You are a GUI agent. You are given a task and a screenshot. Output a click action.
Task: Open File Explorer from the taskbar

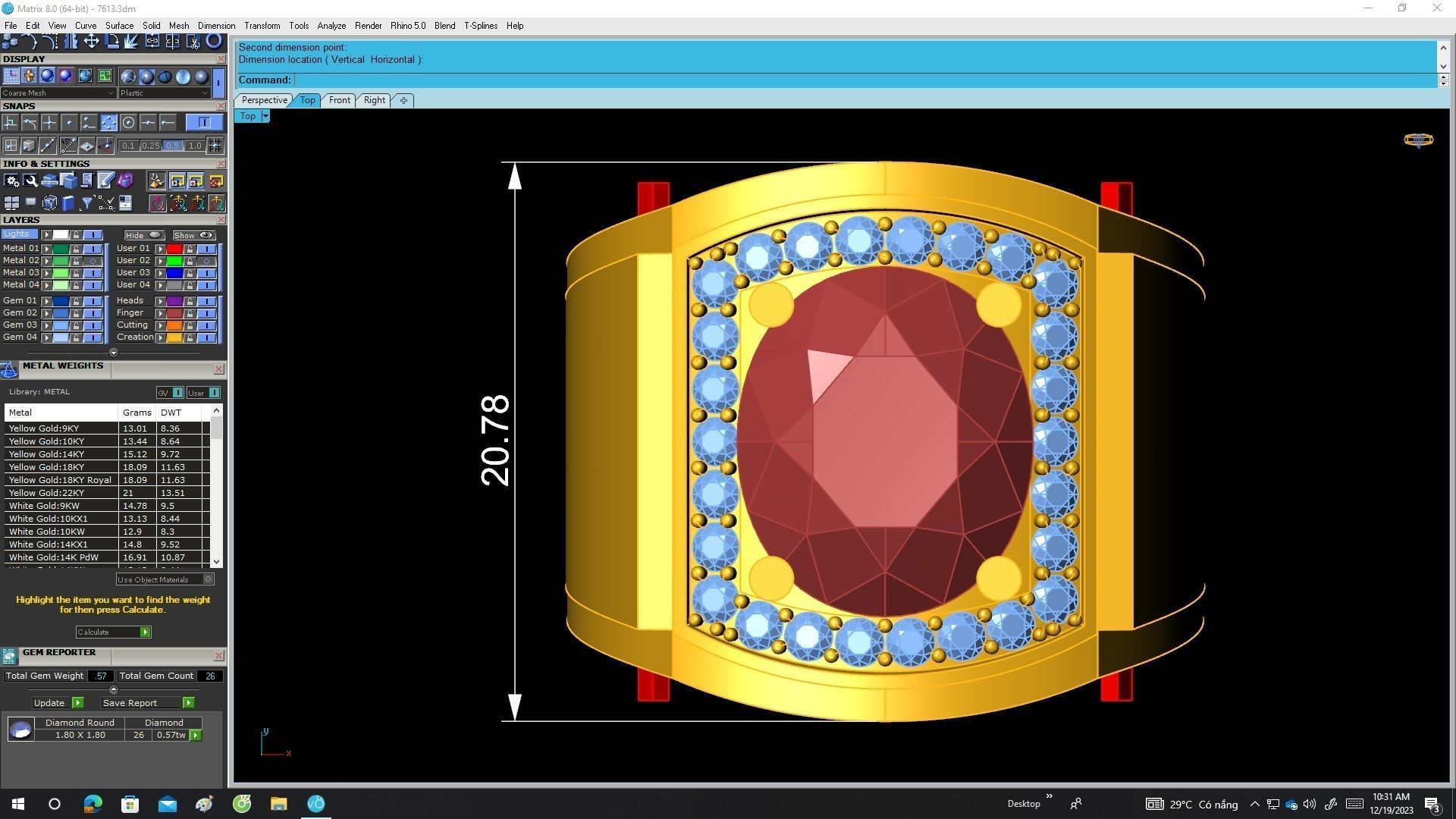278,804
